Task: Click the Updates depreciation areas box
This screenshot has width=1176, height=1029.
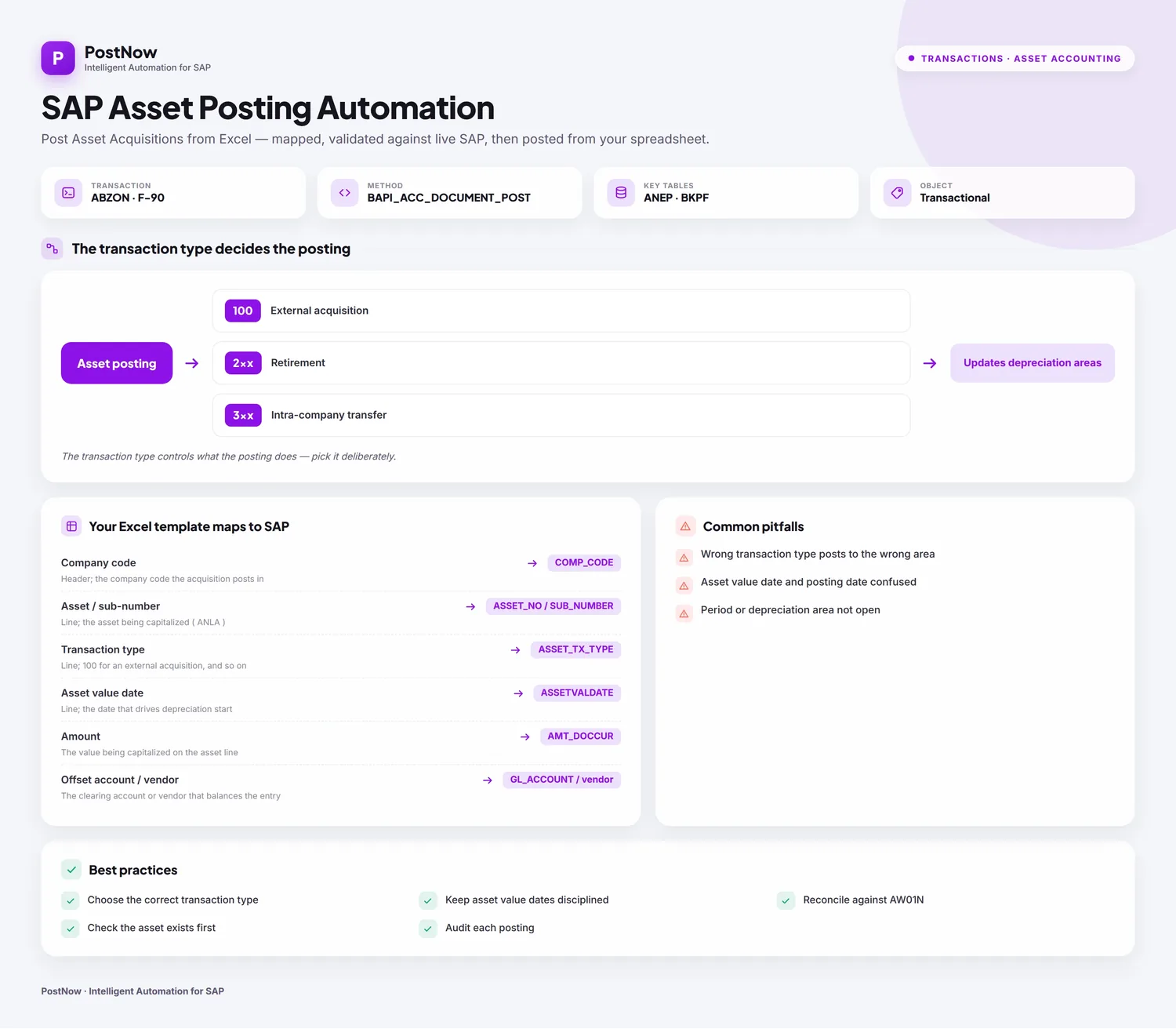Action: [1033, 363]
